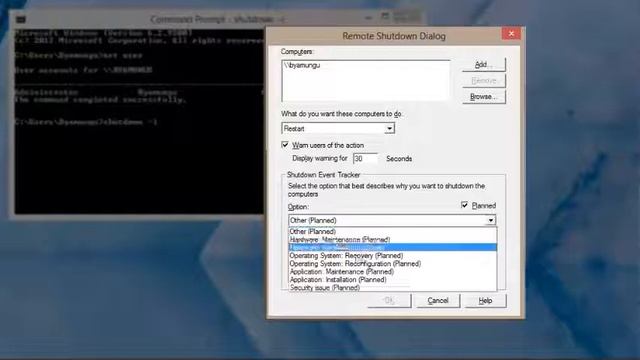This screenshot has width=640, height=360.
Task: Choose Operating System: Recovery (Planned)
Action: (392, 256)
